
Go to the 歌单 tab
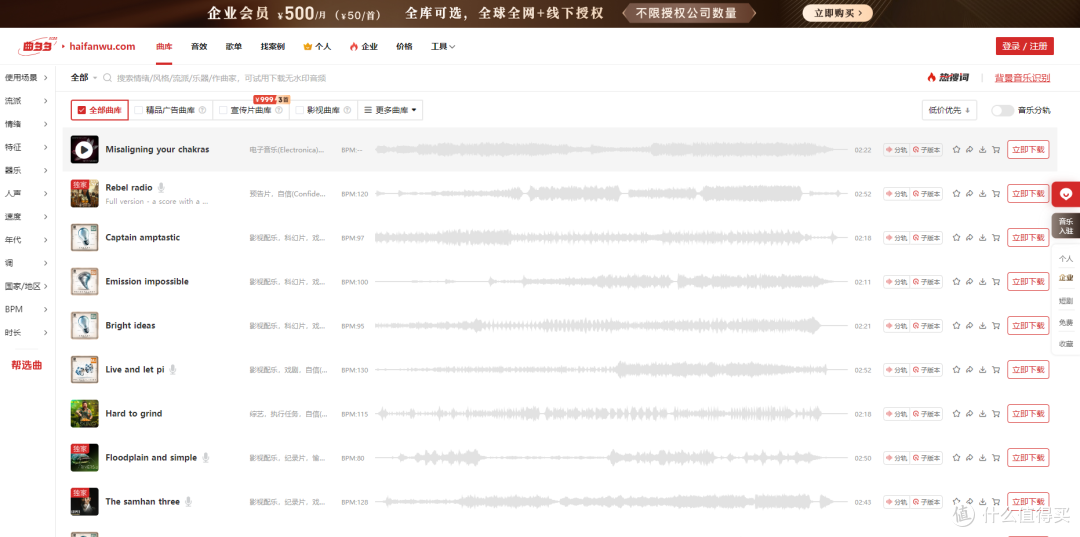(233, 47)
